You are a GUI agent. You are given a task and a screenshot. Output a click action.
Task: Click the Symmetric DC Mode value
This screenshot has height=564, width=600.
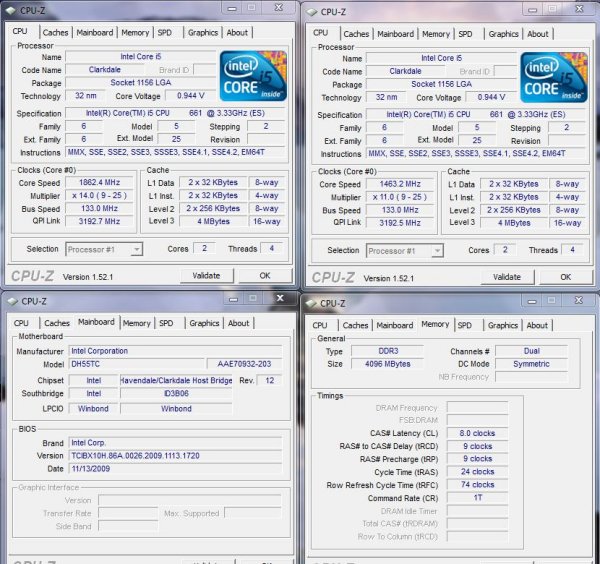[x=531, y=364]
